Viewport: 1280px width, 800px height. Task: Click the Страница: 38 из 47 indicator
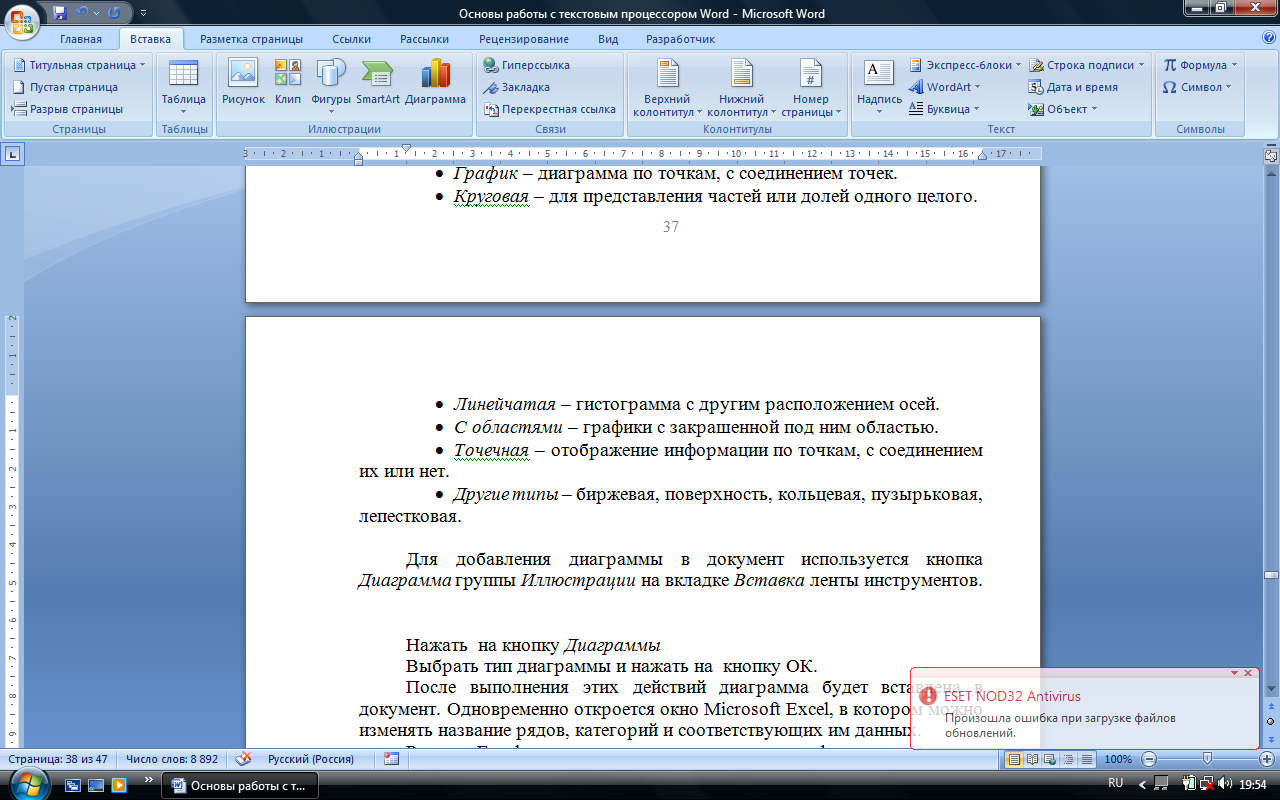point(58,759)
